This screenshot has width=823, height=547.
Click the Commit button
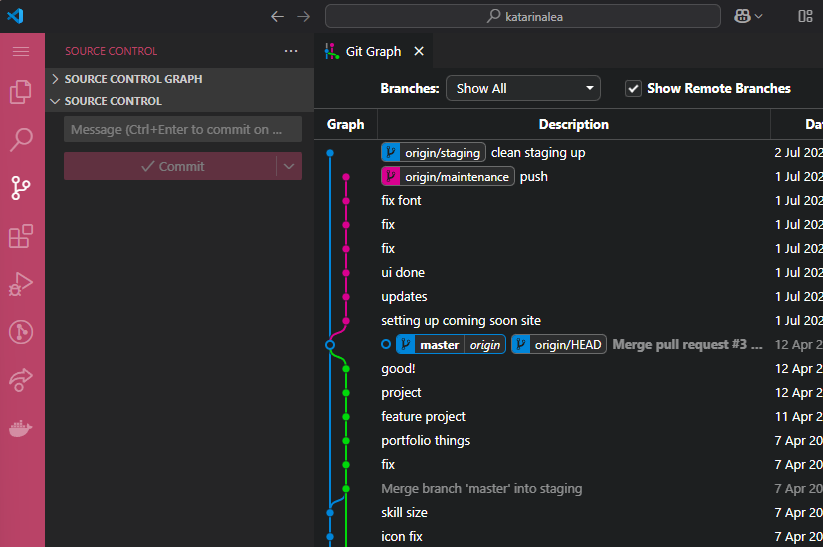(x=171, y=166)
